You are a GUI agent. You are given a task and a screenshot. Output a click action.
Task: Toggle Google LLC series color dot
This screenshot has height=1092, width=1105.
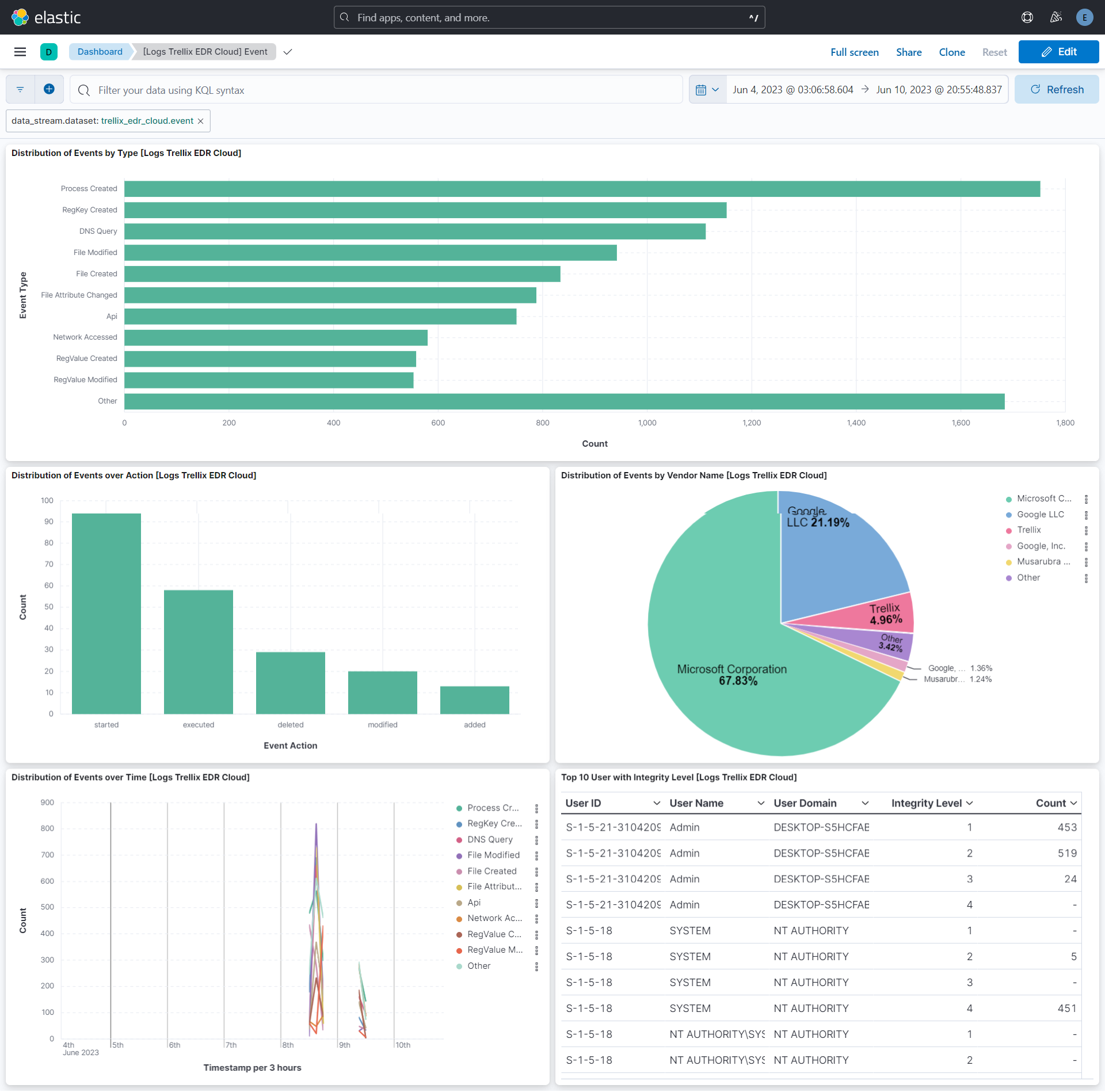[1008, 515]
